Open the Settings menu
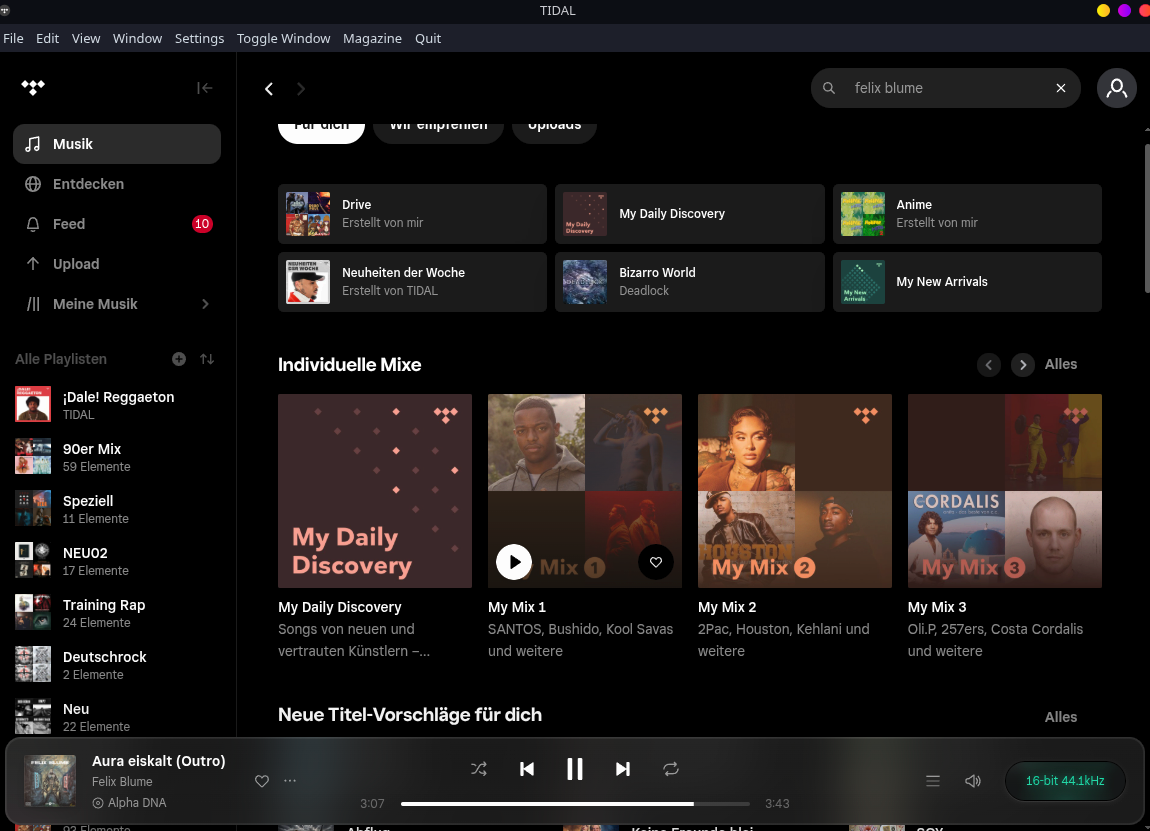This screenshot has width=1150, height=831. [199, 38]
